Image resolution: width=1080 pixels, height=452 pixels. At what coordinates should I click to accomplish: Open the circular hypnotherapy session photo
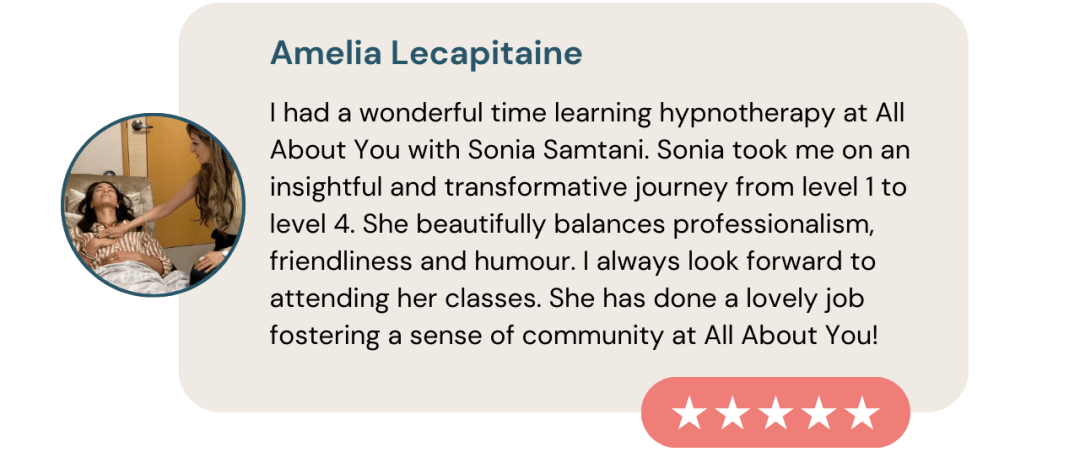point(153,205)
